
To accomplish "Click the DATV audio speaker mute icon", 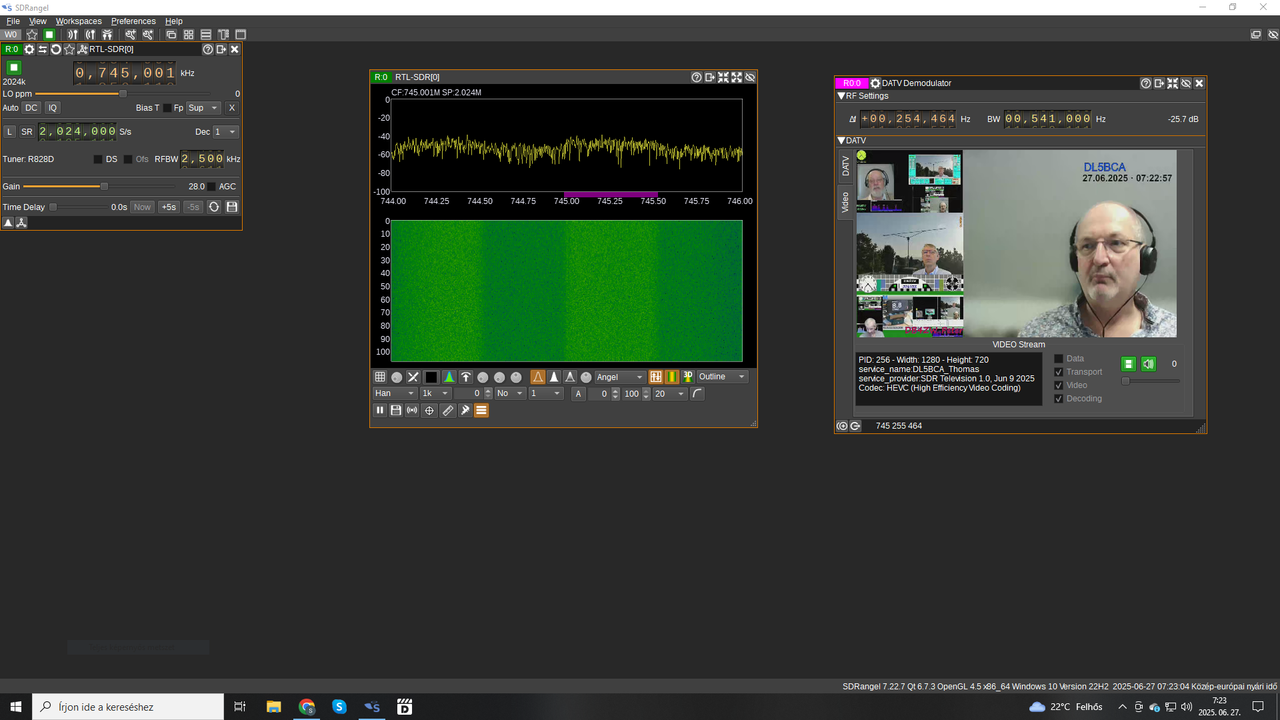I will 1148,364.
